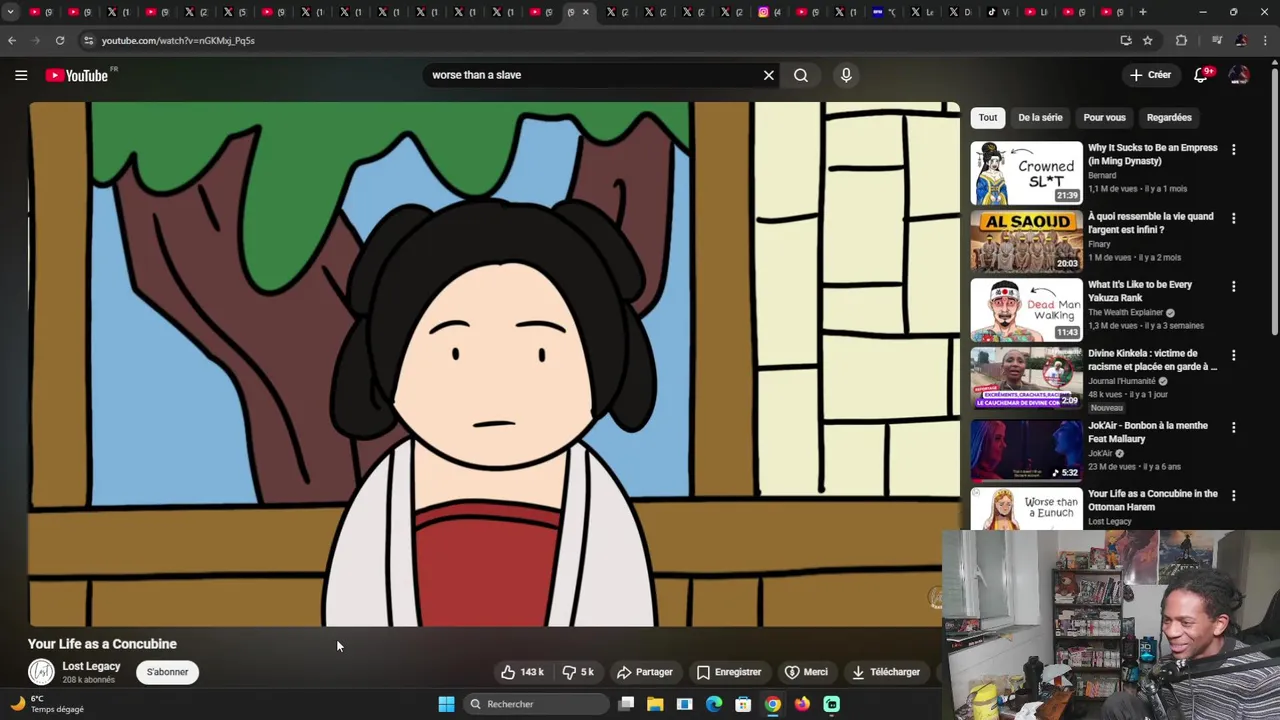Open options for Why It Sucks to Be an Empress
Screen dimensions: 1280x720
click(x=1233, y=150)
